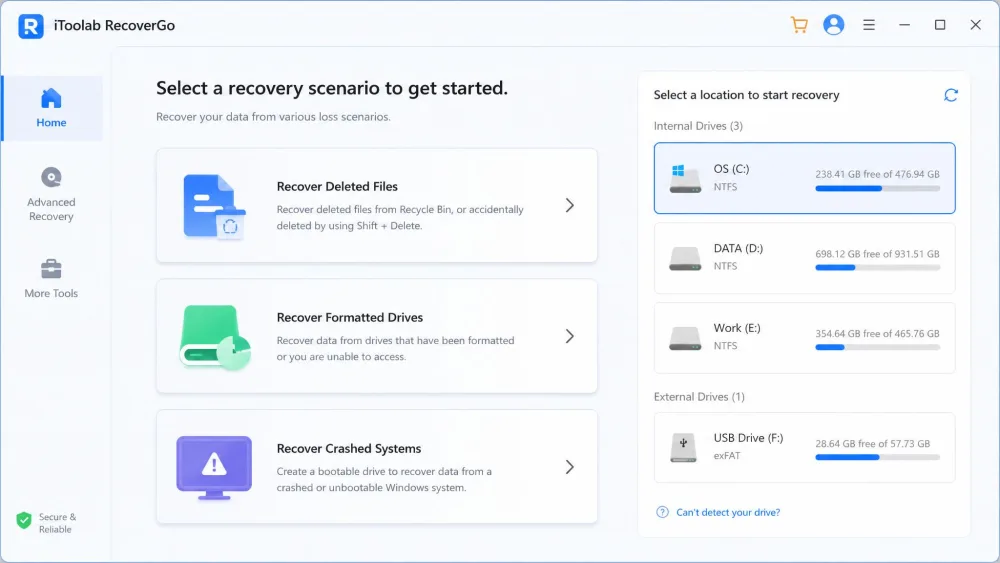Expand the Recover Crashed Systems chevron
The height and width of the screenshot is (563, 1000).
(570, 467)
